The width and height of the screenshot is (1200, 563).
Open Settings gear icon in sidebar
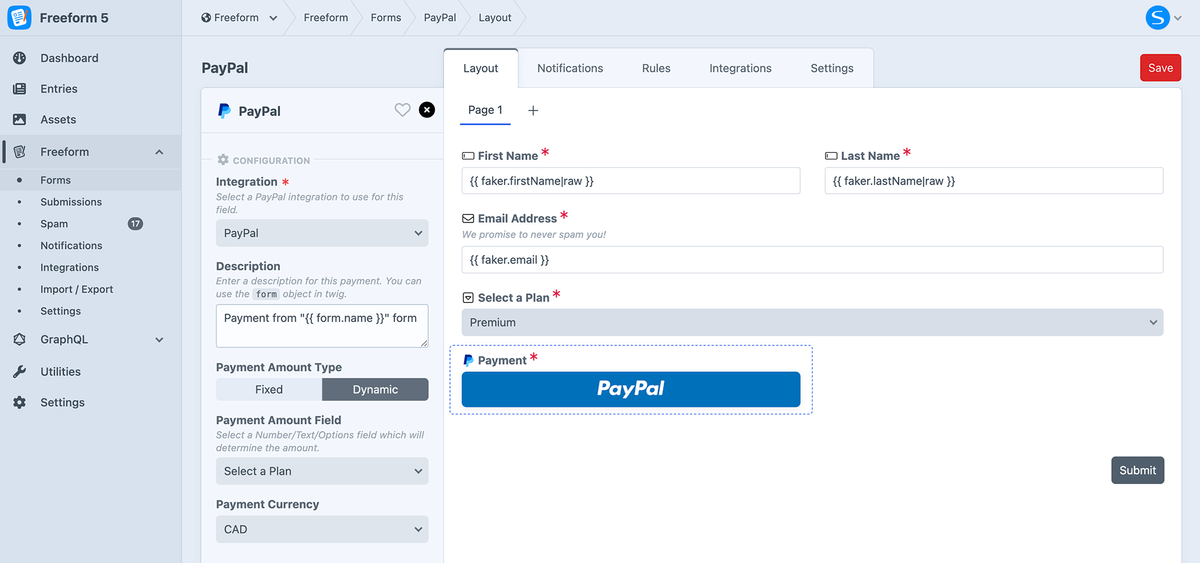(19, 402)
